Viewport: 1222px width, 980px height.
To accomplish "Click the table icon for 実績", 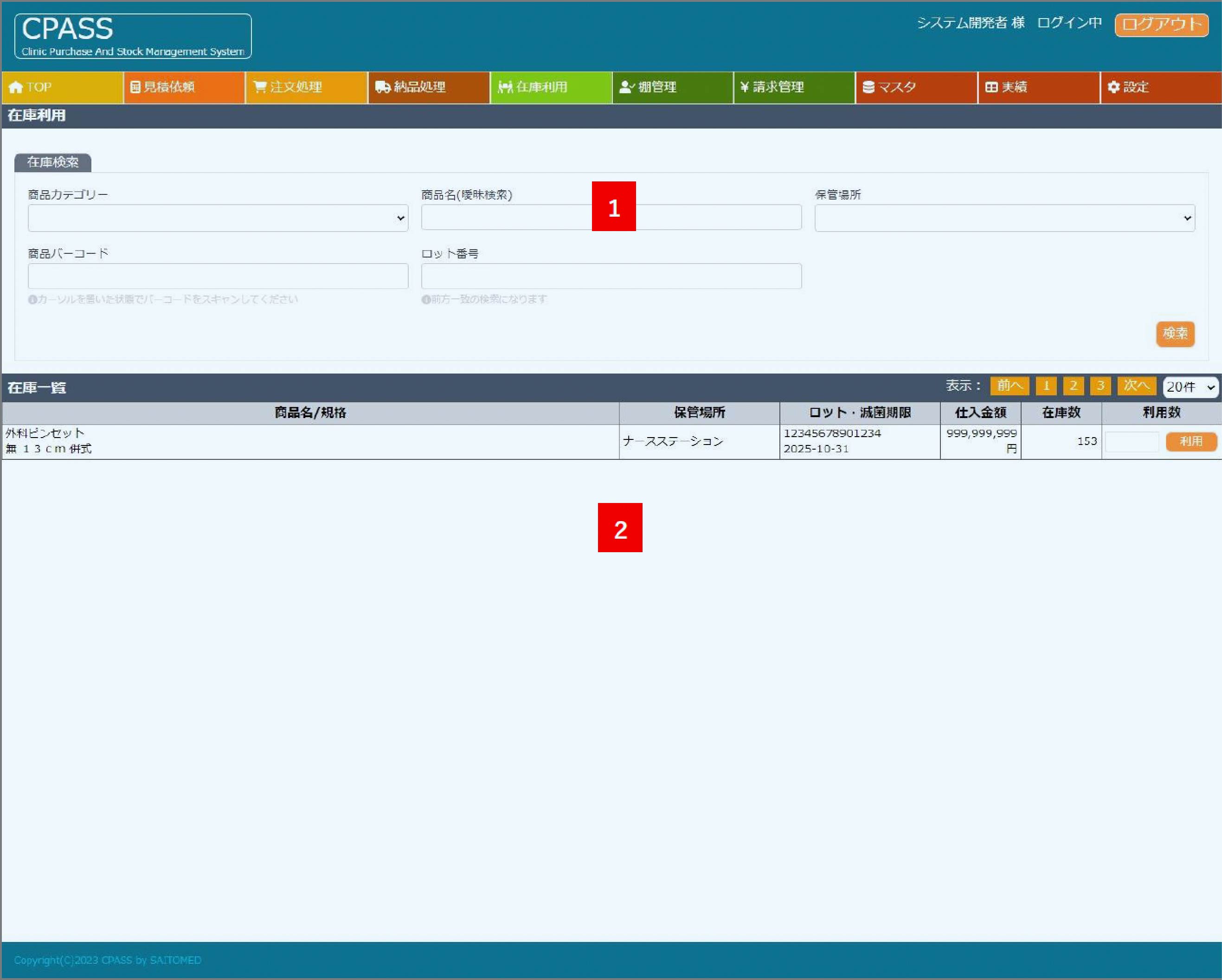I will pyautogui.click(x=991, y=87).
